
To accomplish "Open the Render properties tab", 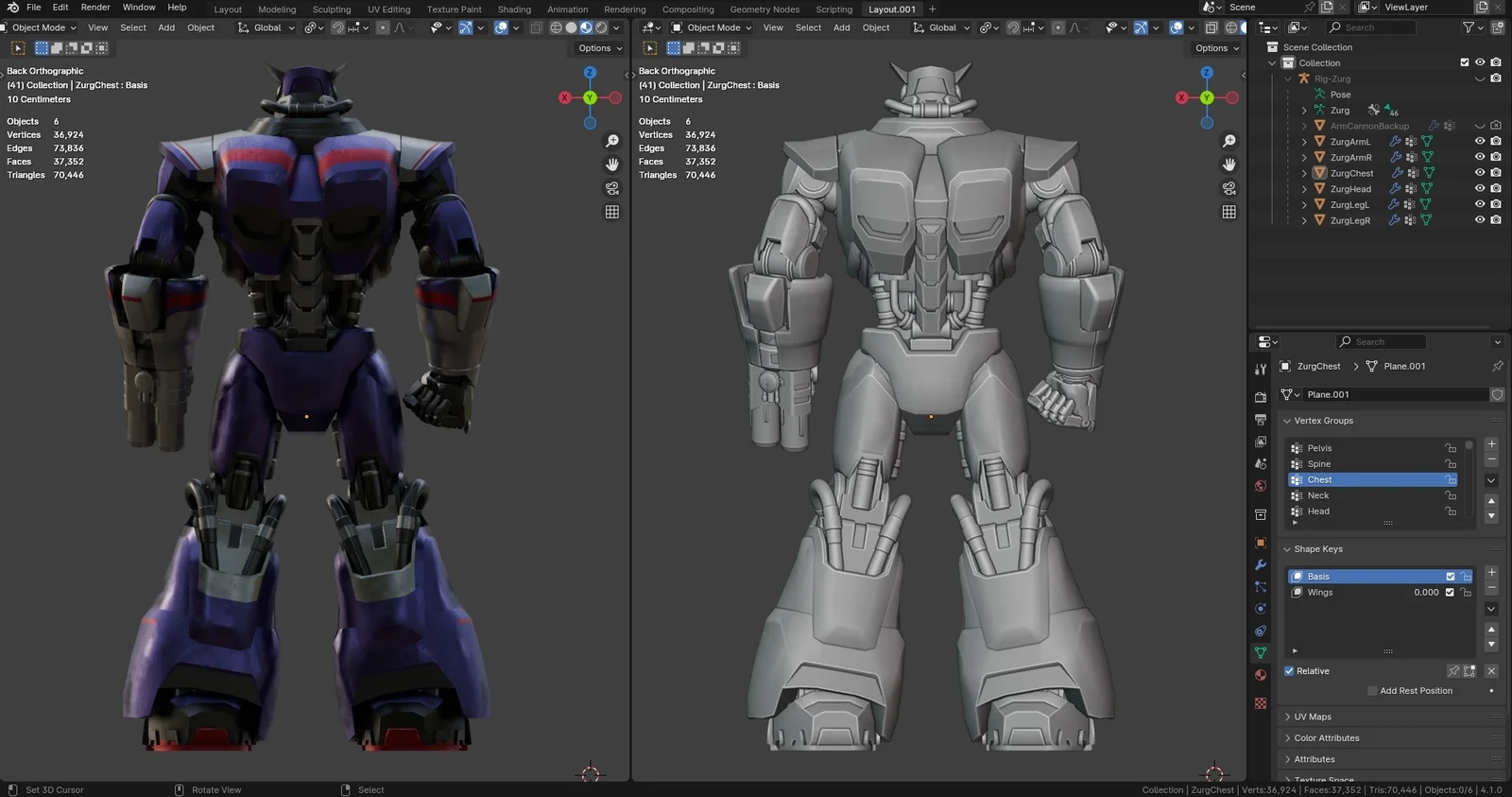I will tap(1261, 397).
